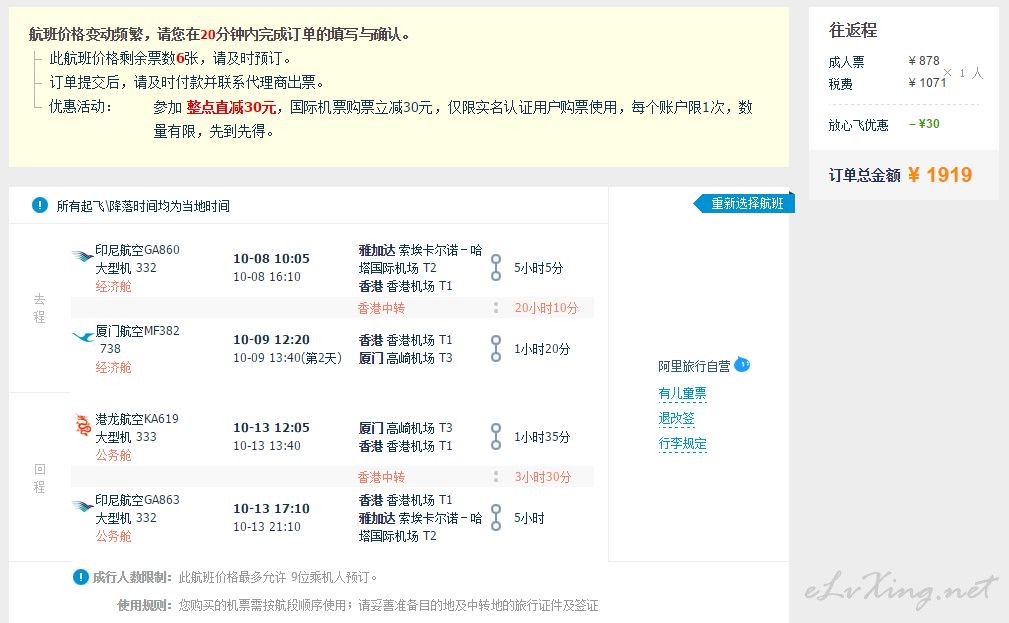The height and width of the screenshot is (623, 1009).
Task: Open the 行李规定 link
Action: pos(682,443)
